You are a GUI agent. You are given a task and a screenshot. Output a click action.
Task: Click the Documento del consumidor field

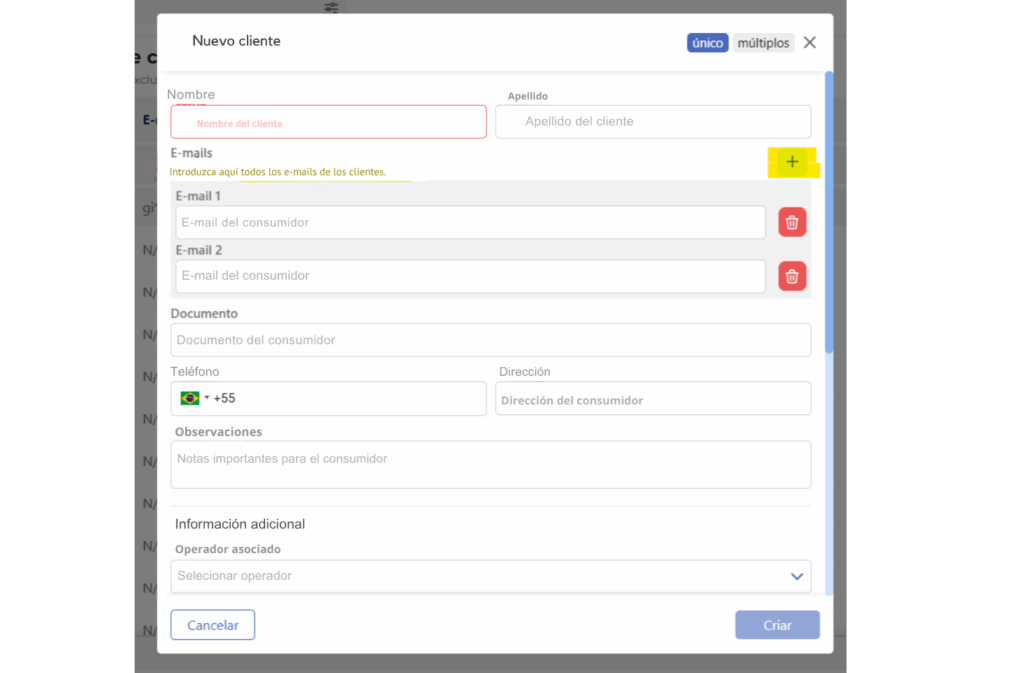(x=490, y=340)
